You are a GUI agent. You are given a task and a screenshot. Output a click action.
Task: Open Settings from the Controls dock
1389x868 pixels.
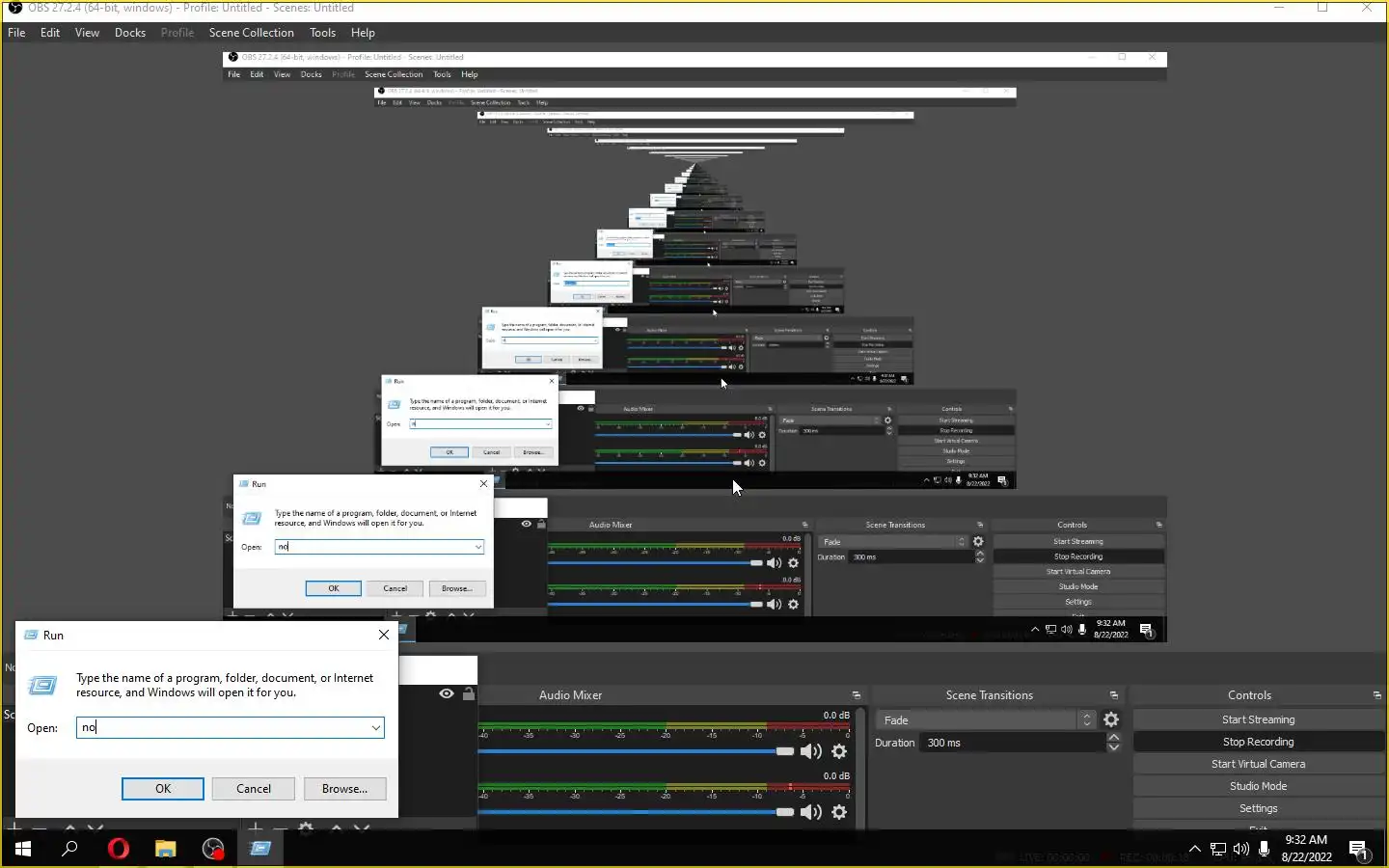point(1258,808)
